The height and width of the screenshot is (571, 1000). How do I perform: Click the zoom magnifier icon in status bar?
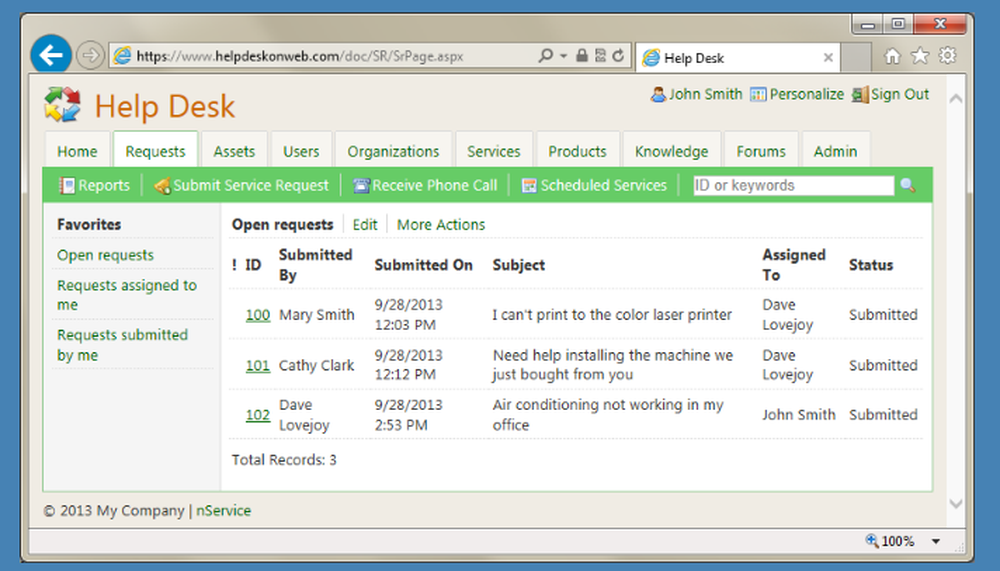click(872, 541)
